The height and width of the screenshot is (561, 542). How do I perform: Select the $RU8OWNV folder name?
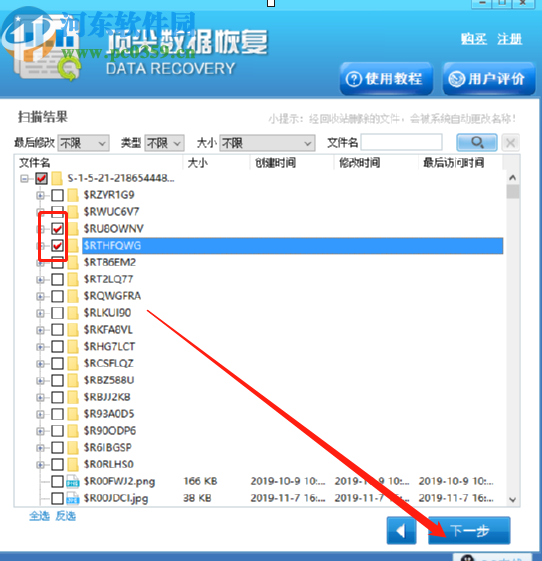tap(114, 229)
